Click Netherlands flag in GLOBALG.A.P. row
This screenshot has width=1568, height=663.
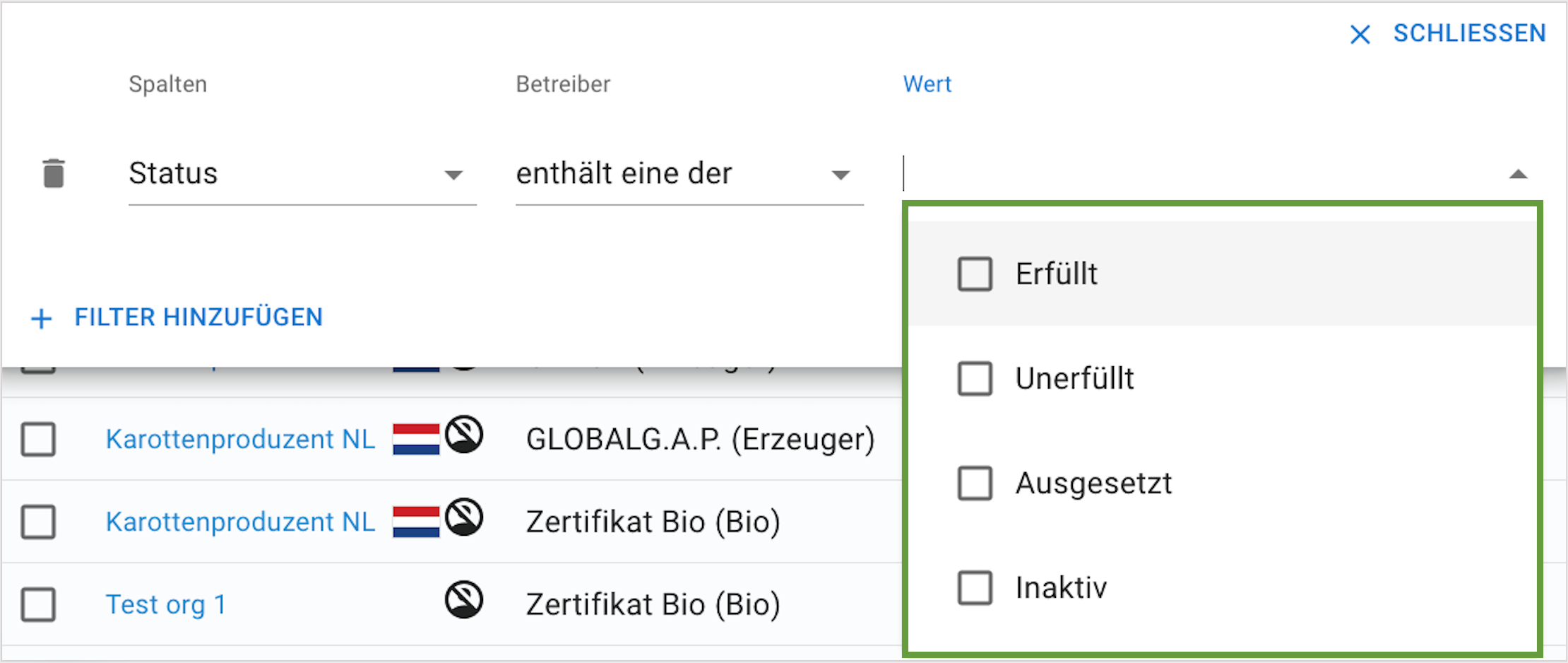click(x=416, y=439)
